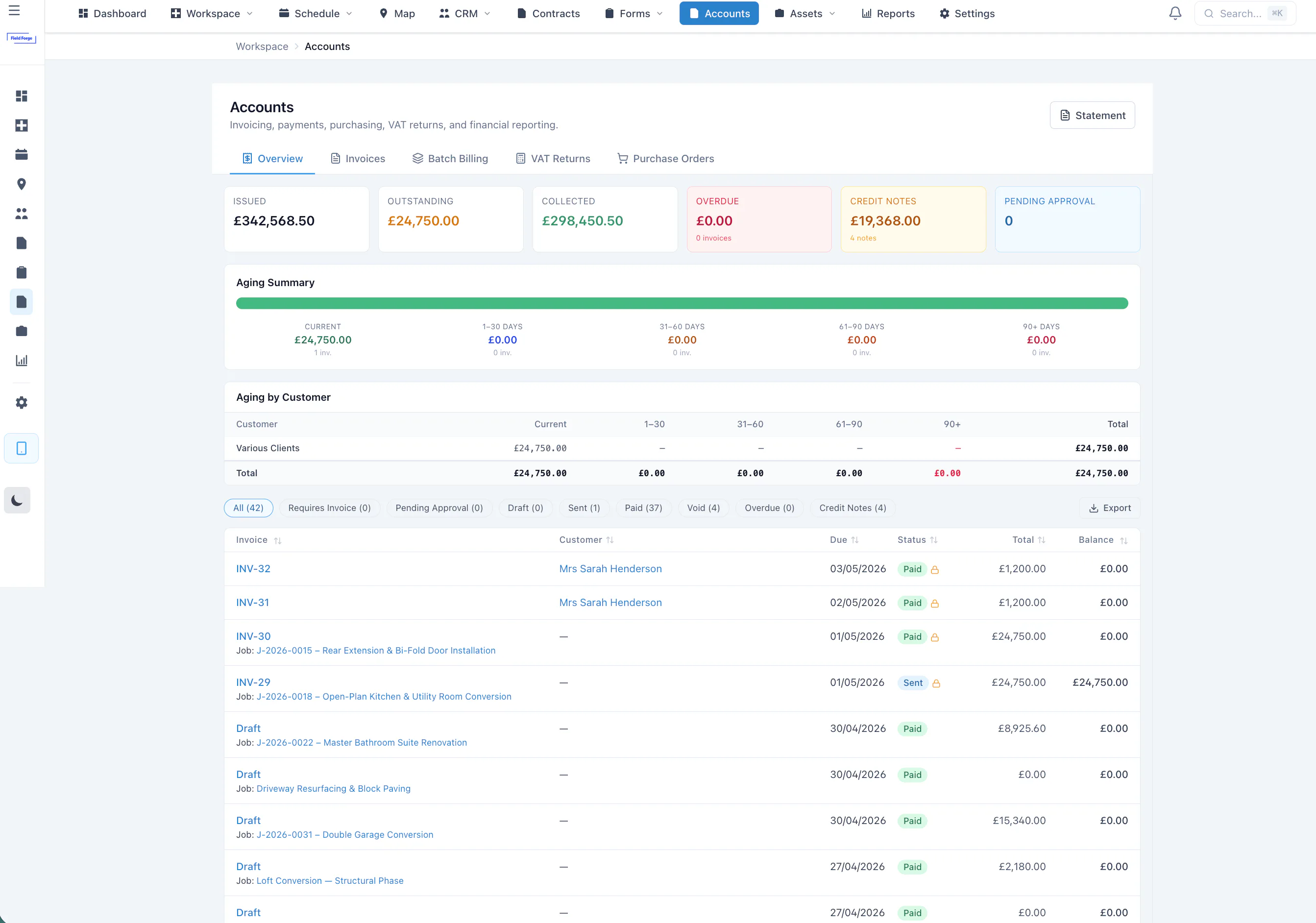Expand the Forms dropdown menu
1316x923 pixels.
coord(634,13)
